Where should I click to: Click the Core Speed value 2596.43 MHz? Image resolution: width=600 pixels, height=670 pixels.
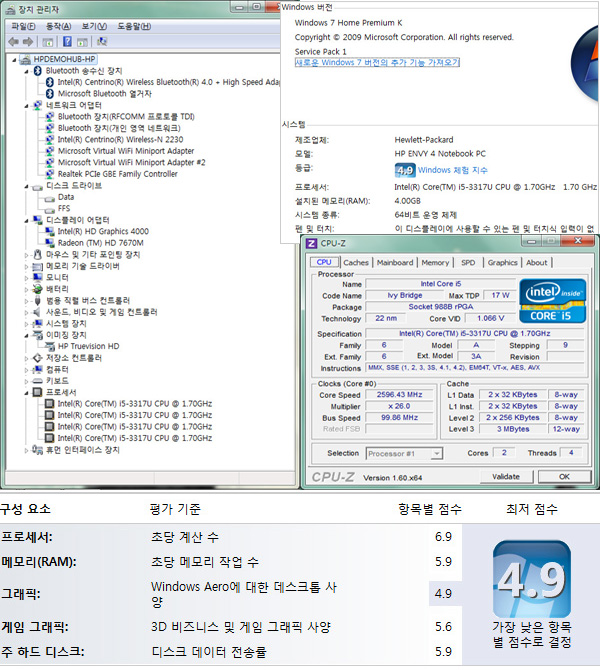pyautogui.click(x=400, y=395)
